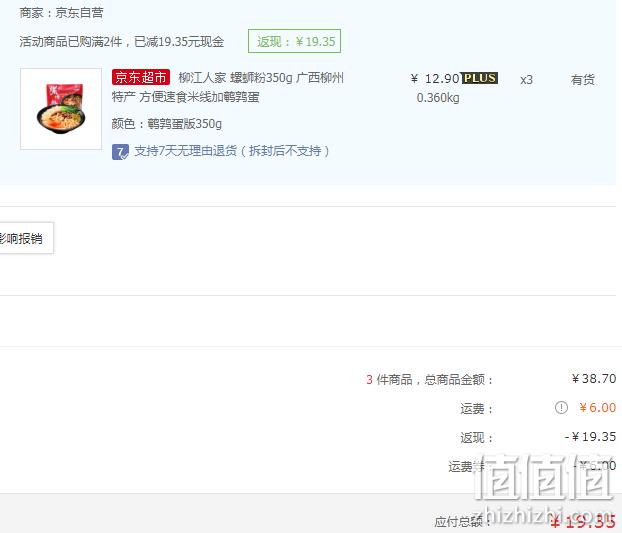This screenshot has height=533, width=622.
Task: Click the 应付总额 payable total amount
Action: (584, 521)
